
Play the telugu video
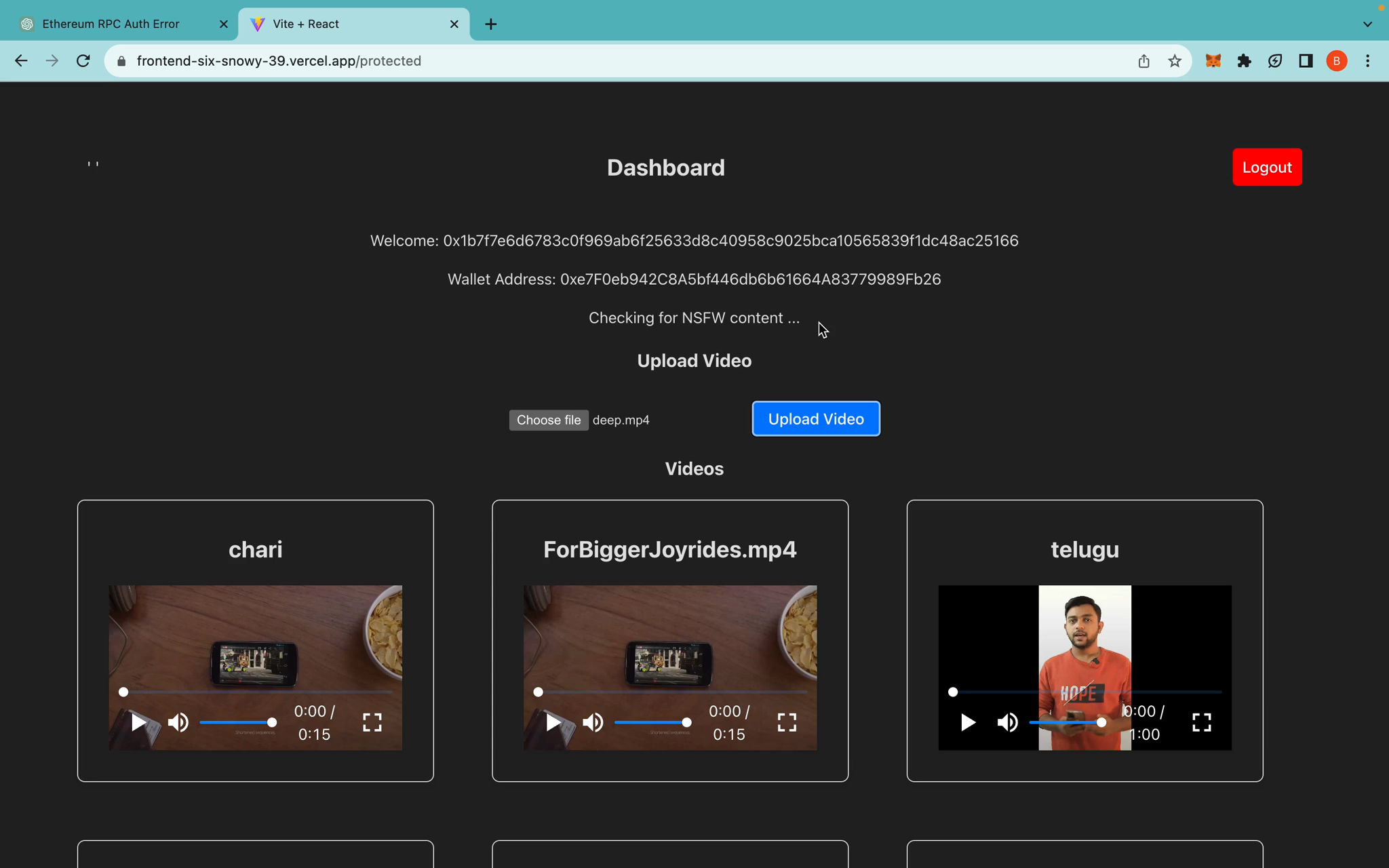tap(968, 722)
